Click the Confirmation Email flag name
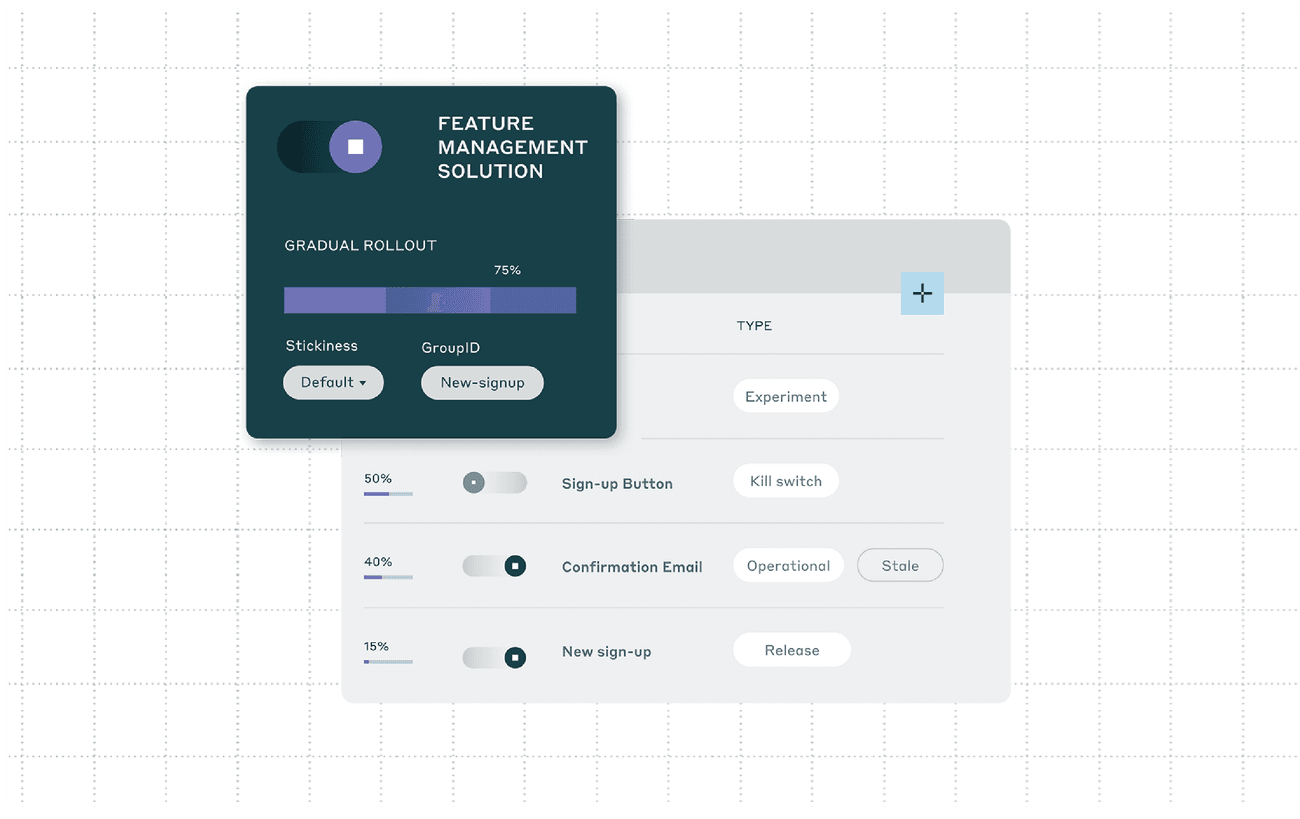 [x=632, y=566]
